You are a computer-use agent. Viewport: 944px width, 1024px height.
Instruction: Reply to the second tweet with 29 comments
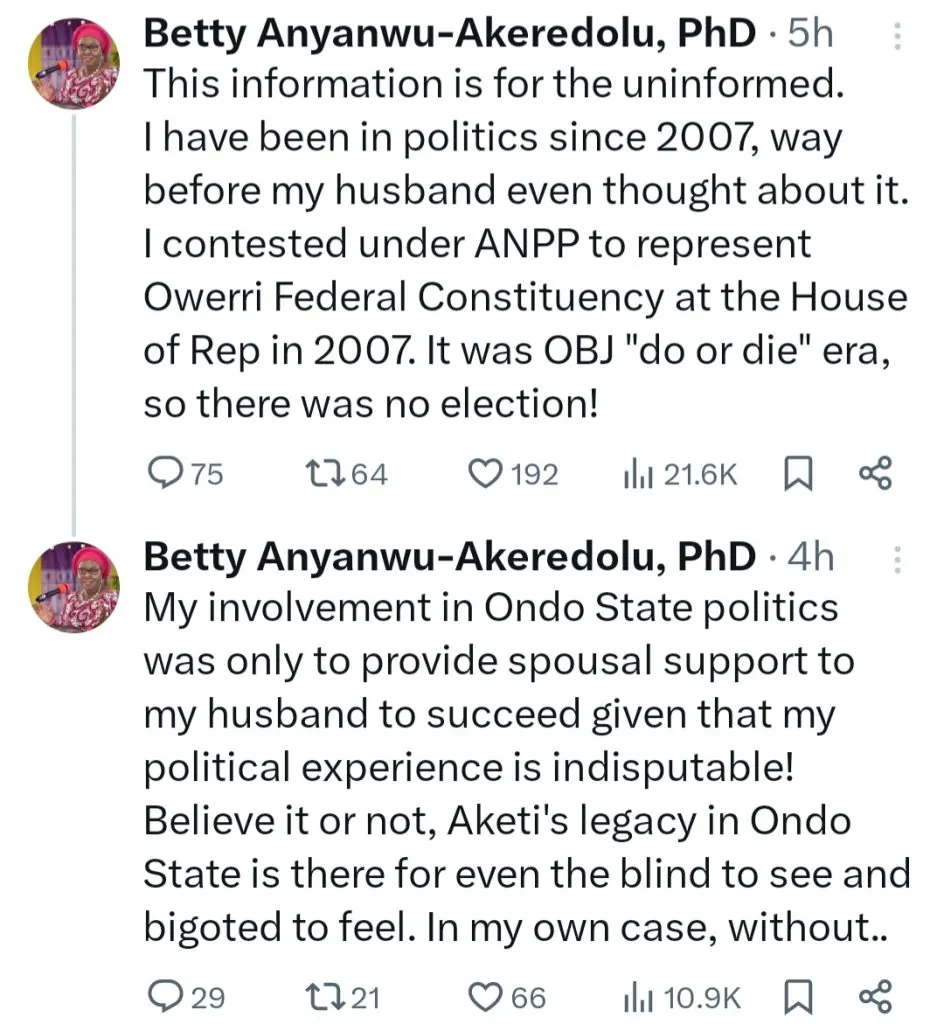[163, 996]
